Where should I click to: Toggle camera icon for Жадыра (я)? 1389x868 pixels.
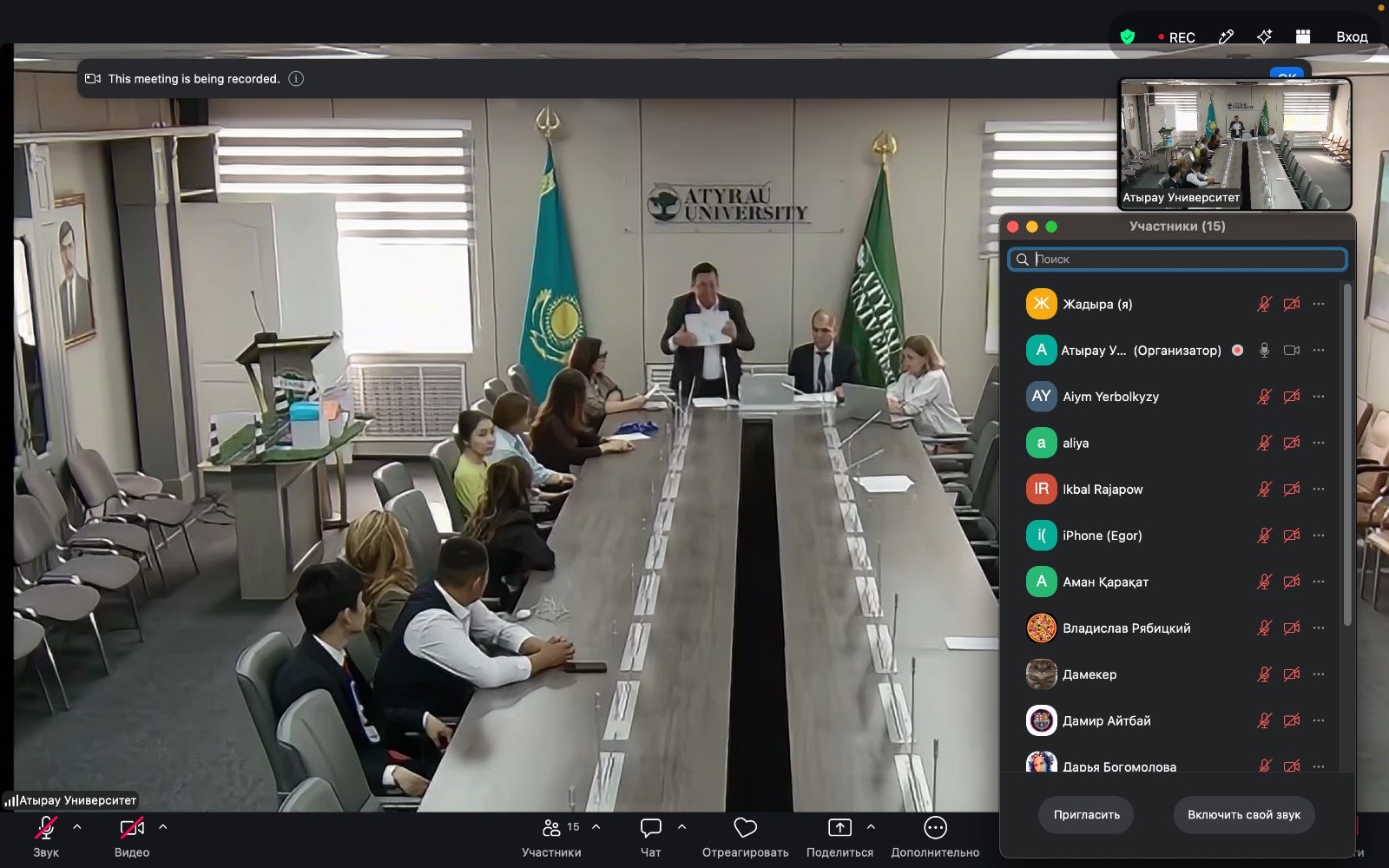(1292, 304)
